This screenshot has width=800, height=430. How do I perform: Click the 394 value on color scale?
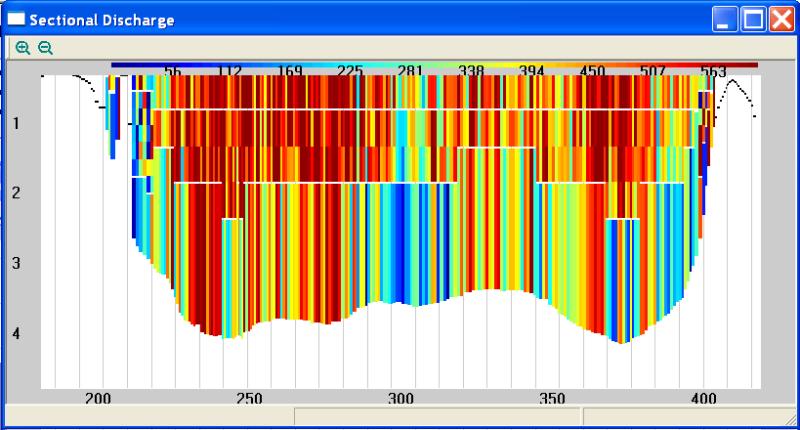tap(532, 71)
